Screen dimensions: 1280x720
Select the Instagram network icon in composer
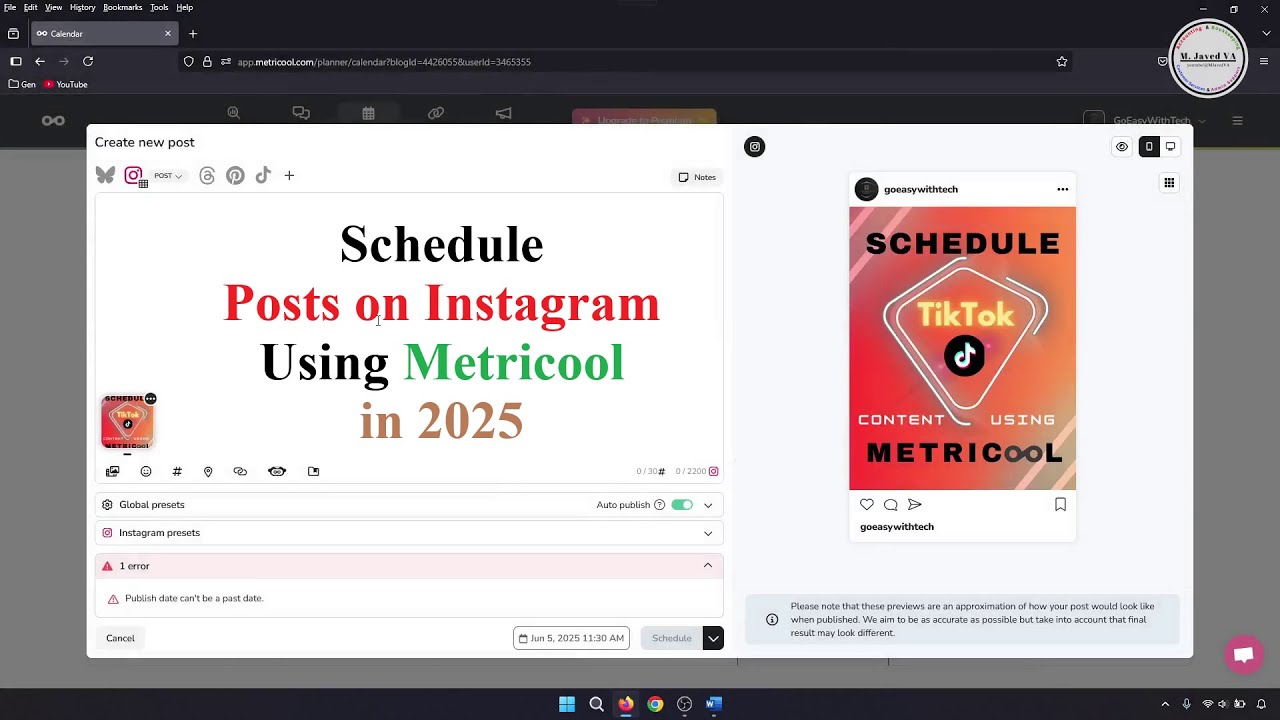click(x=133, y=176)
